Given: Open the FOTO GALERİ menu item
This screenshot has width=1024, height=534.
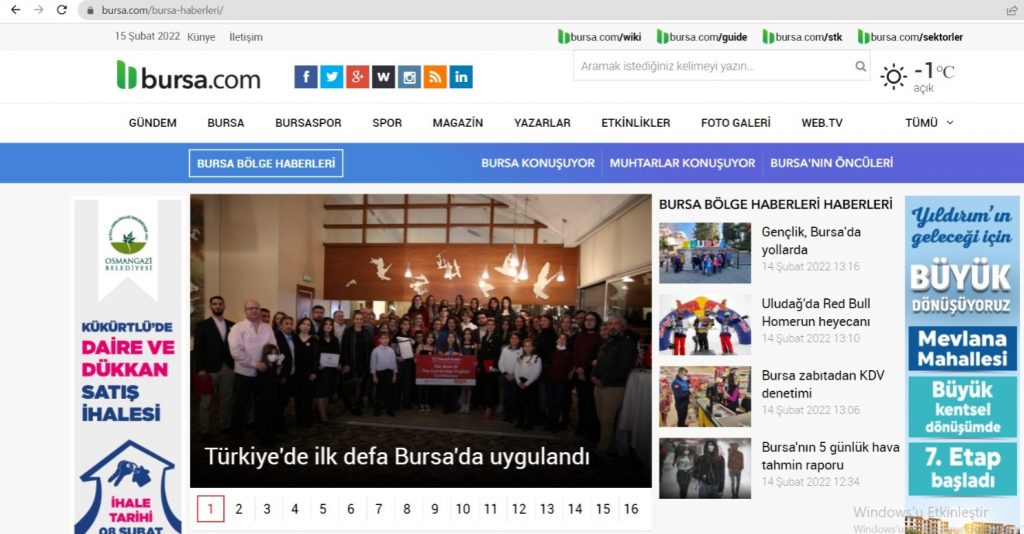Looking at the screenshot, I should [x=736, y=123].
